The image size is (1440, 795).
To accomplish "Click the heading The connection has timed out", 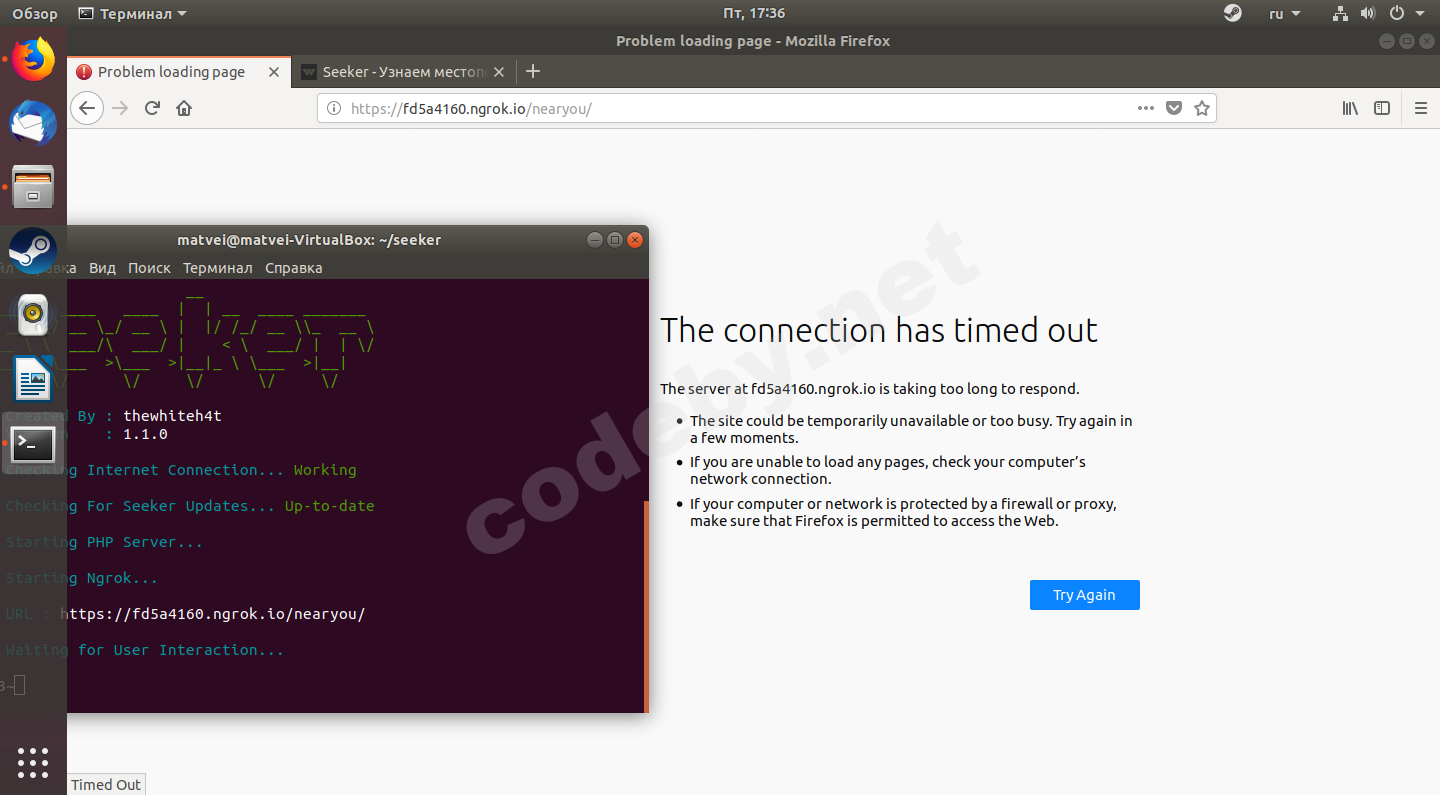I will click(879, 330).
